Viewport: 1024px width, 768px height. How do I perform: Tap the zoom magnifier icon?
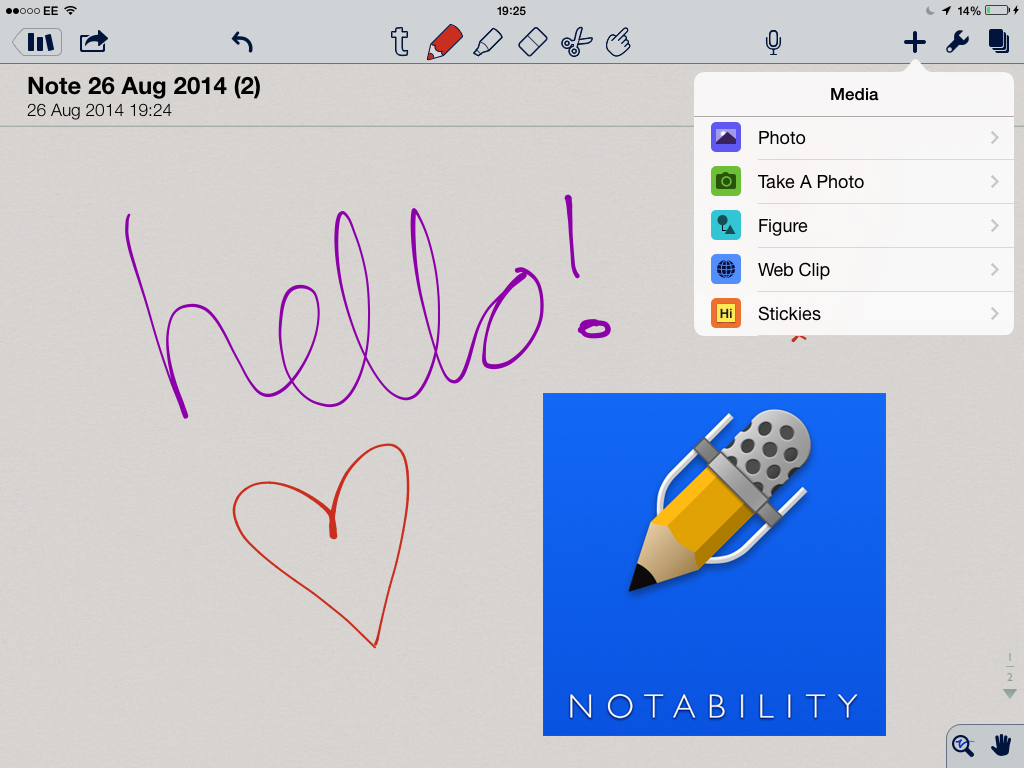pos(963,746)
